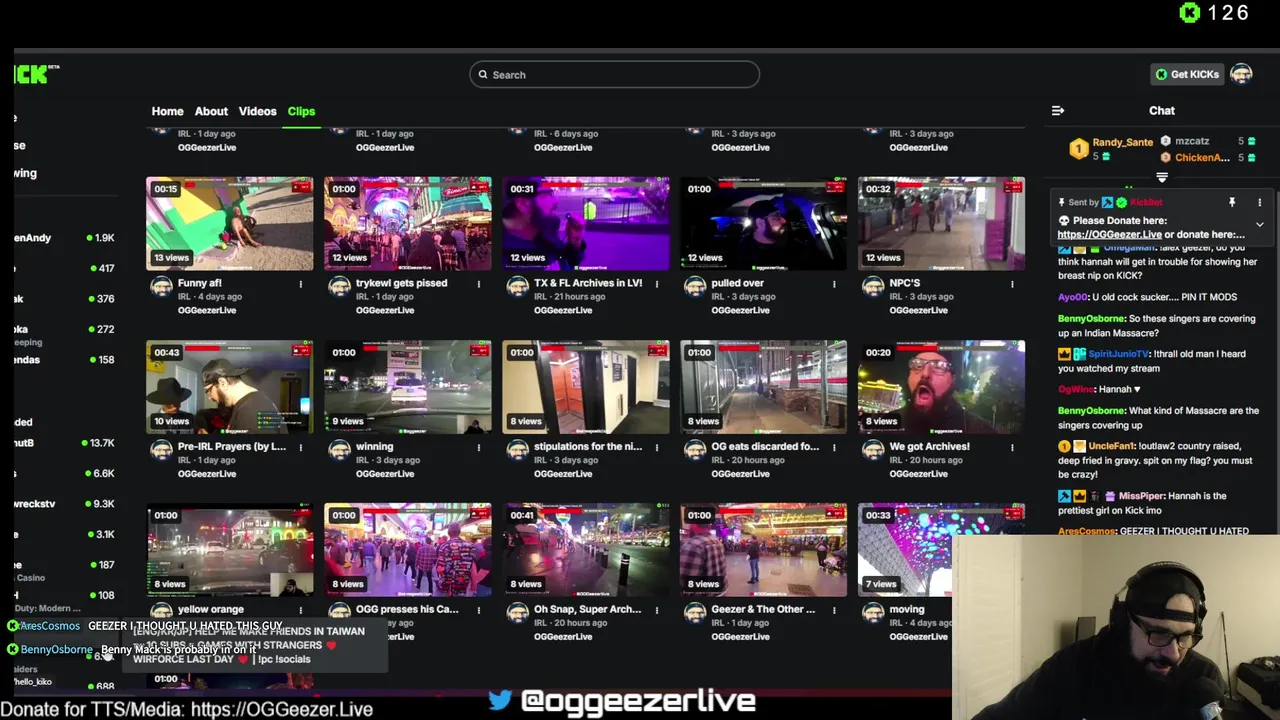This screenshot has width=1280, height=720.
Task: Select the Clips tab
Action: 301,111
